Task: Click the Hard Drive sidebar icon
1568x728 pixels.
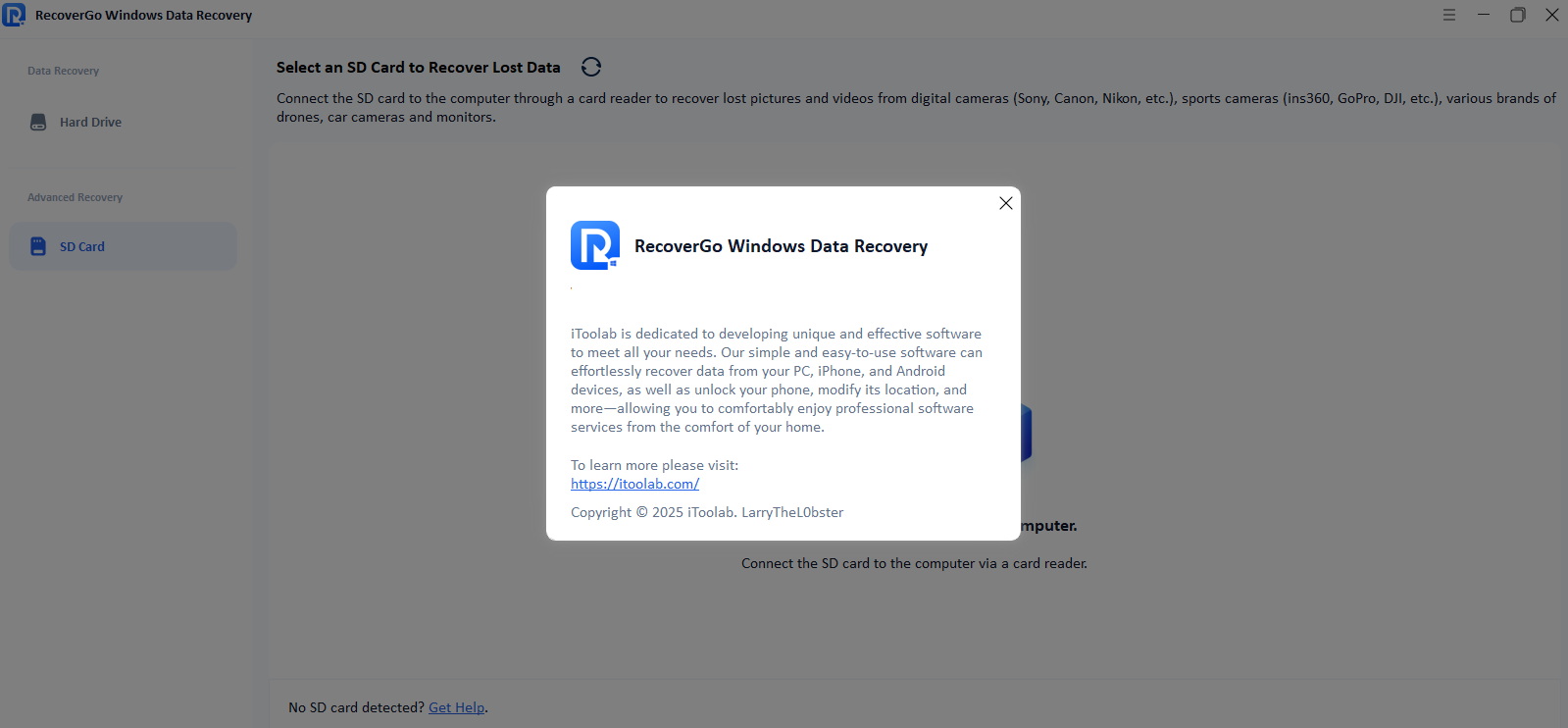Action: click(38, 122)
